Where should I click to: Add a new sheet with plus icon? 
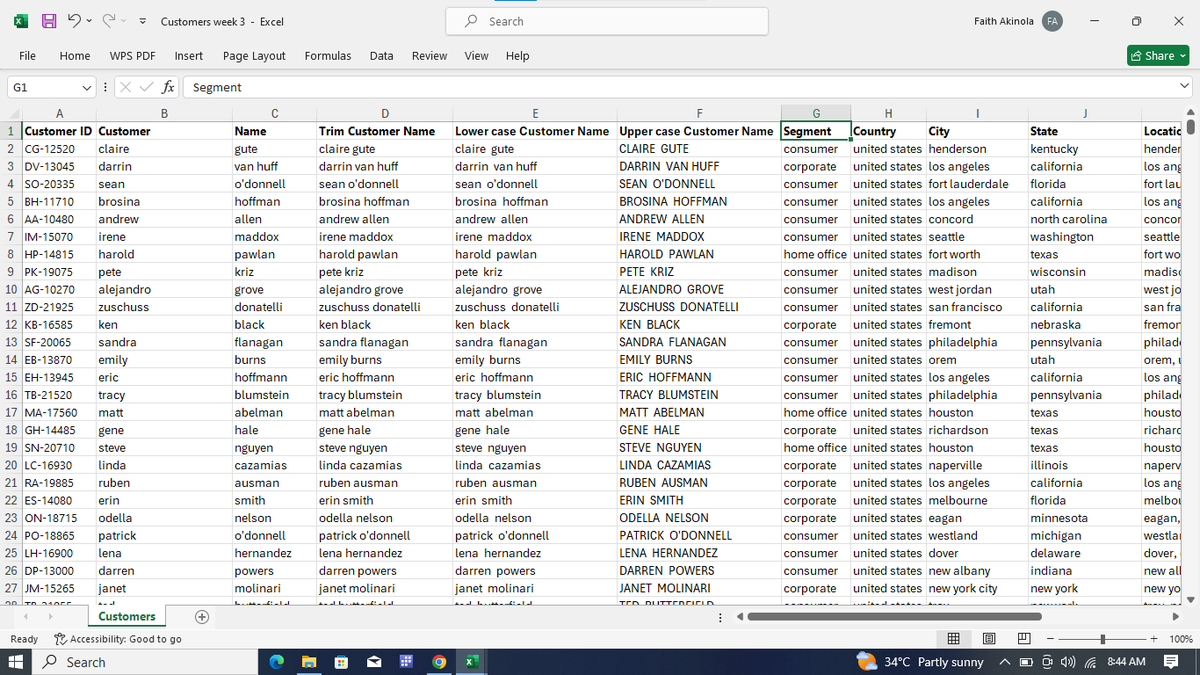[202, 617]
